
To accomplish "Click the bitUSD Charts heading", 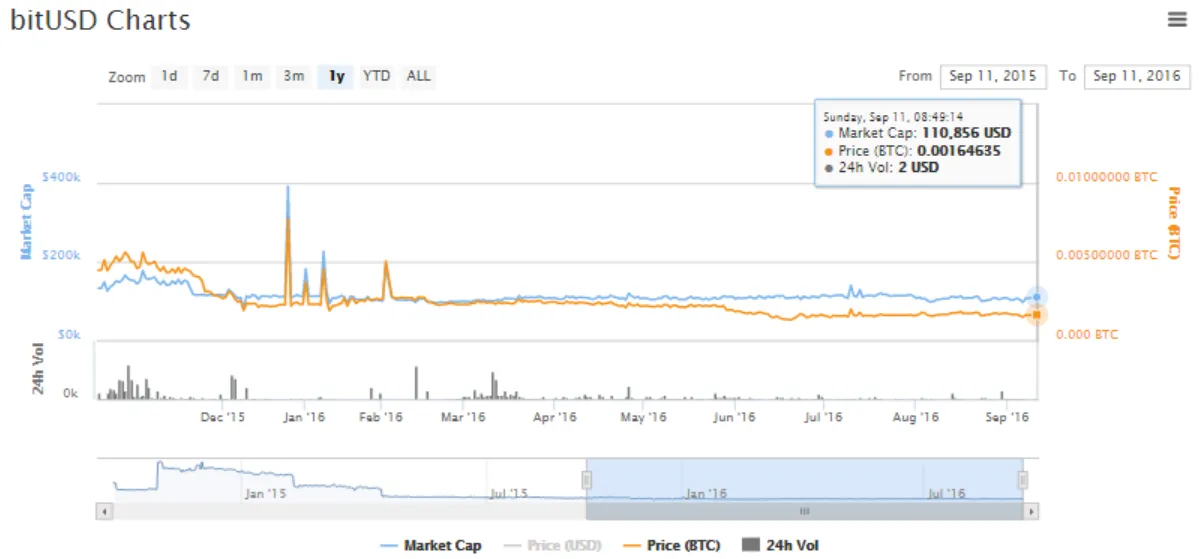I will coord(100,19).
